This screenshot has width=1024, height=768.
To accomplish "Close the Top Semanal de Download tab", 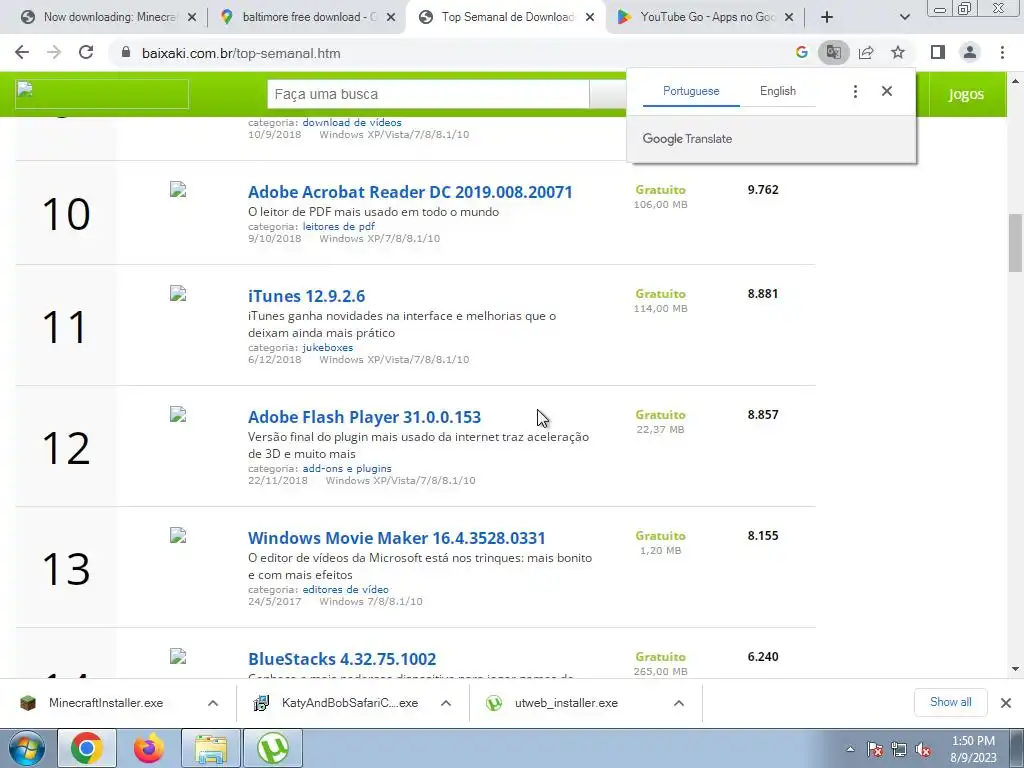I will pyautogui.click(x=590, y=18).
